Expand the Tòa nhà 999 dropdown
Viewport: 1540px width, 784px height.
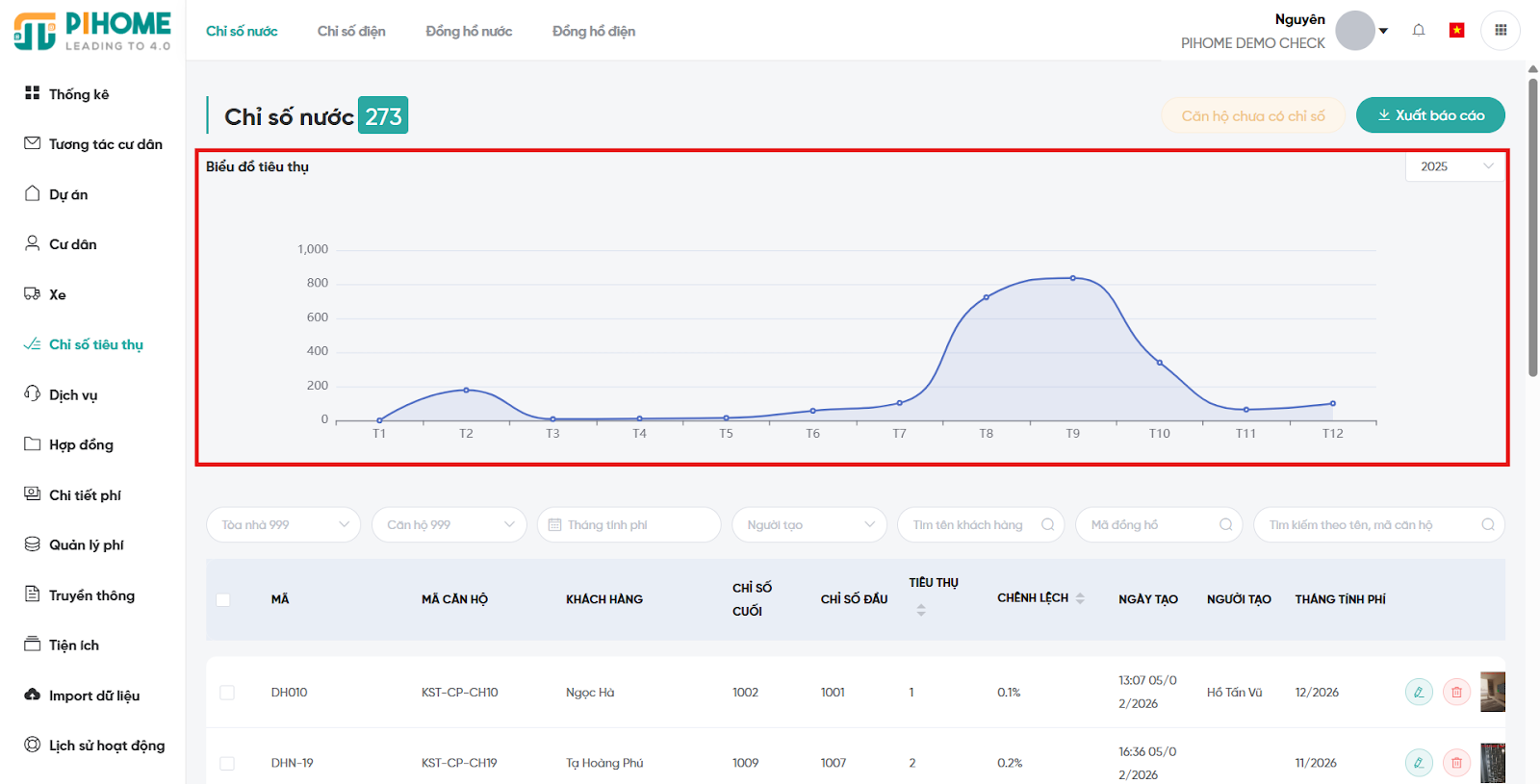point(283,524)
